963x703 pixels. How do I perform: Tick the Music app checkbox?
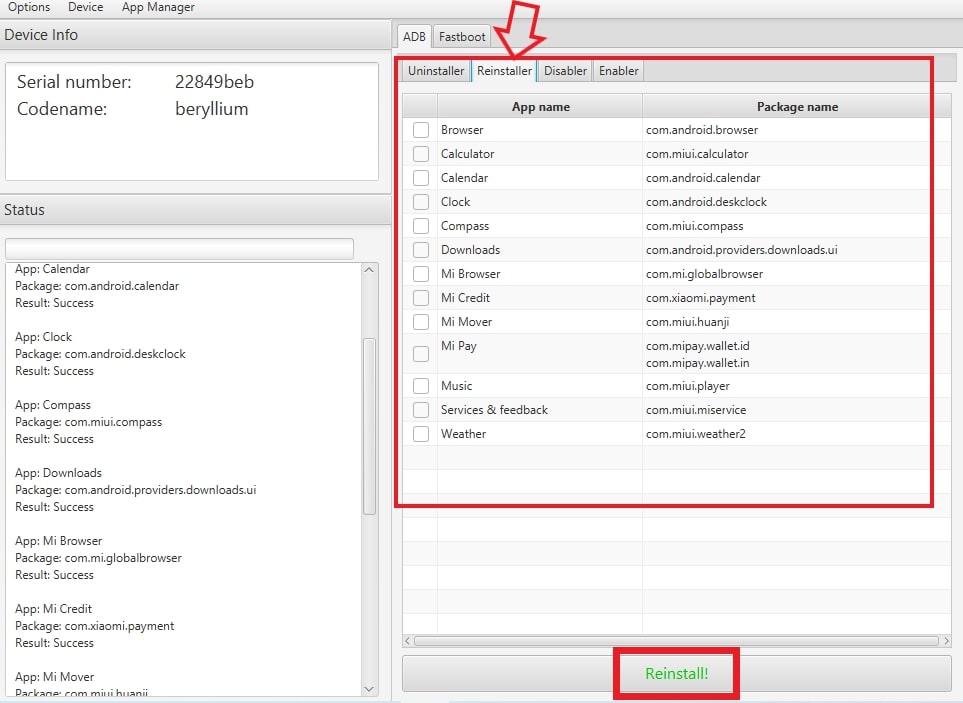(x=421, y=386)
